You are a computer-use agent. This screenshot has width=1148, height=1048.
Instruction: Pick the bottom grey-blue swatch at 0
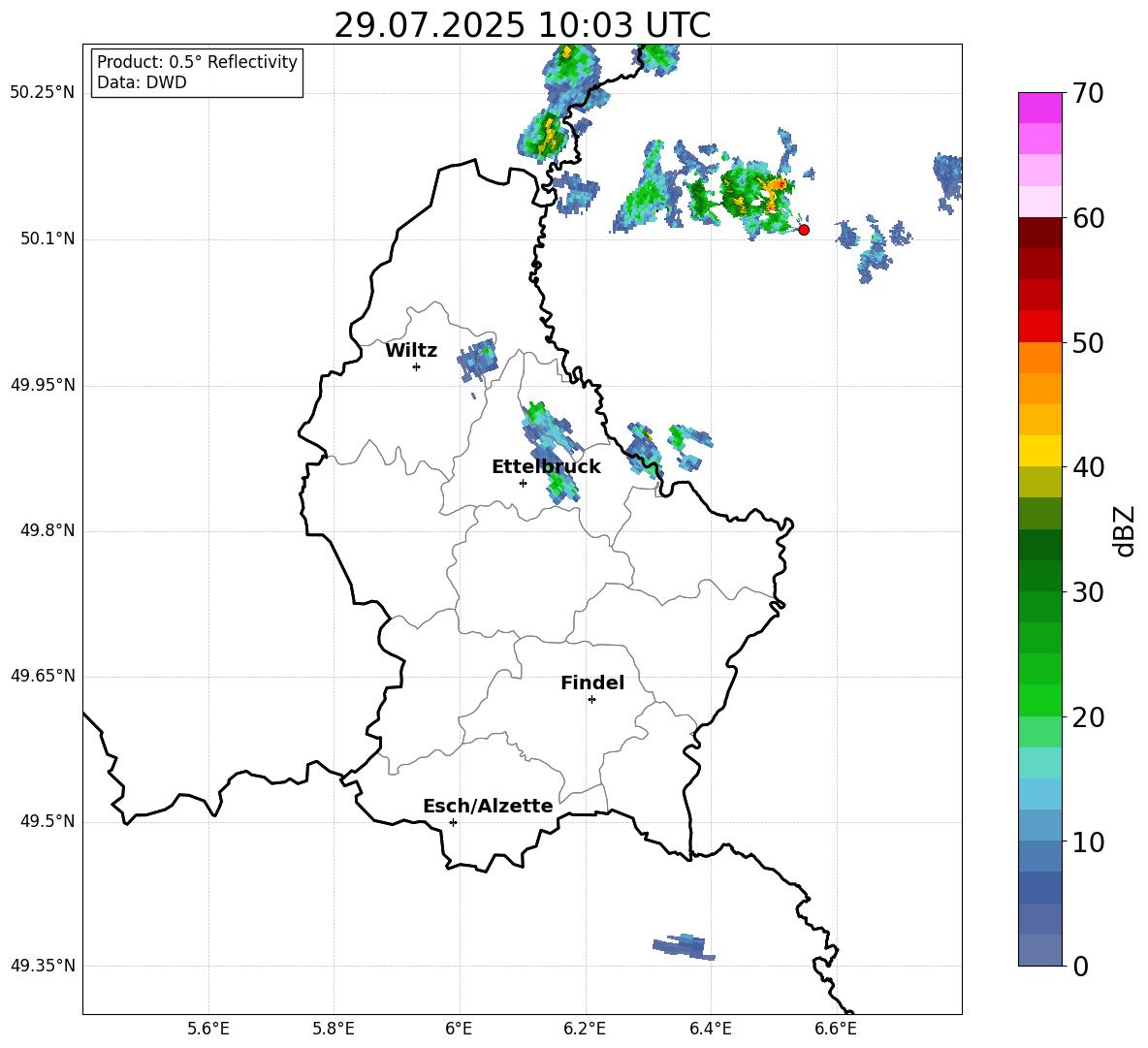1040,950
